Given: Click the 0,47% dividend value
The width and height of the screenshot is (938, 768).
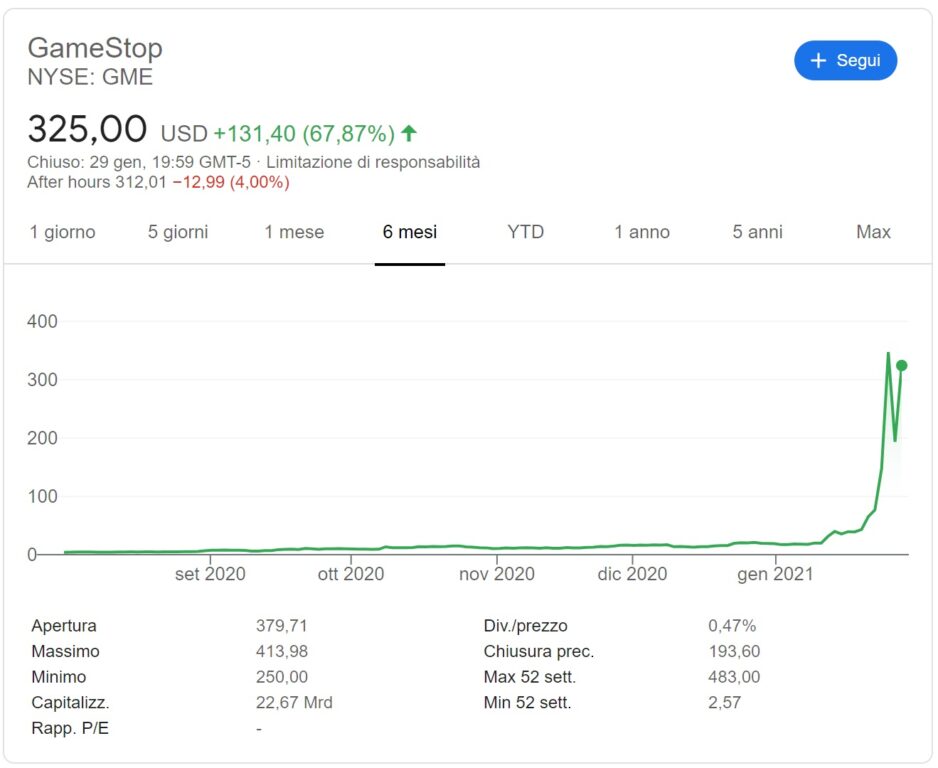Looking at the screenshot, I should tap(732, 626).
